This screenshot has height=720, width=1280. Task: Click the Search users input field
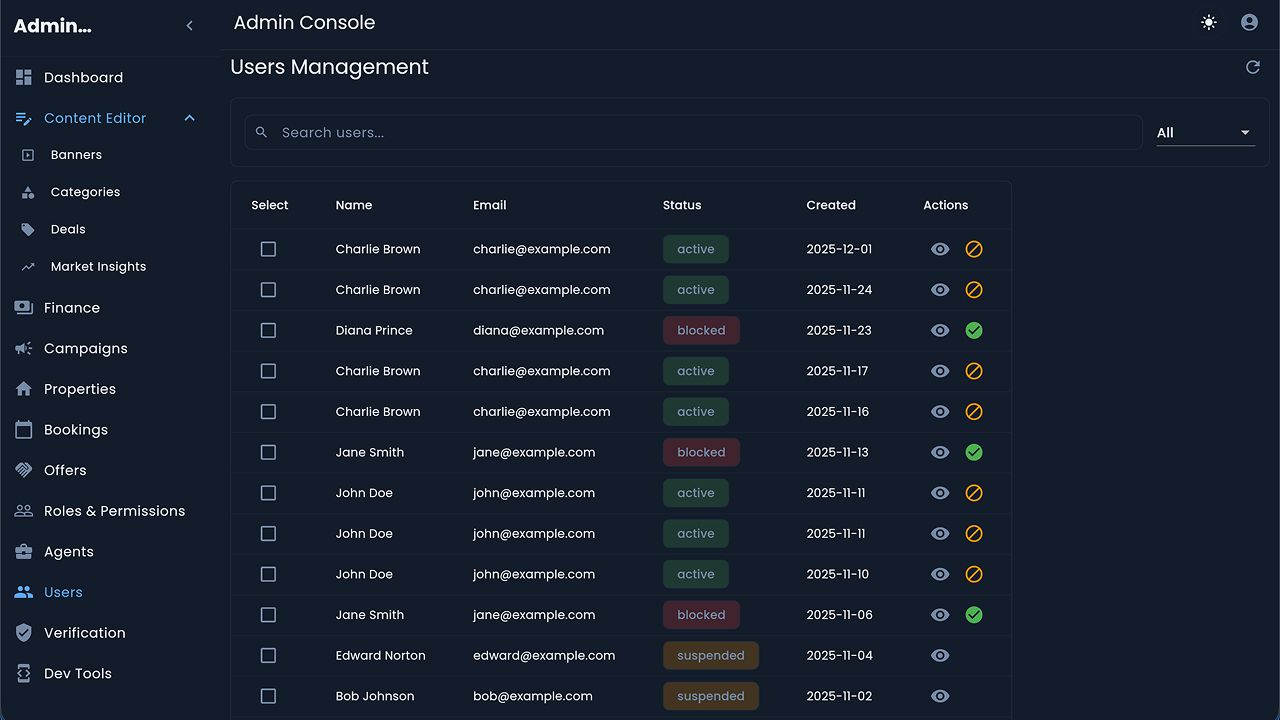[700, 133]
